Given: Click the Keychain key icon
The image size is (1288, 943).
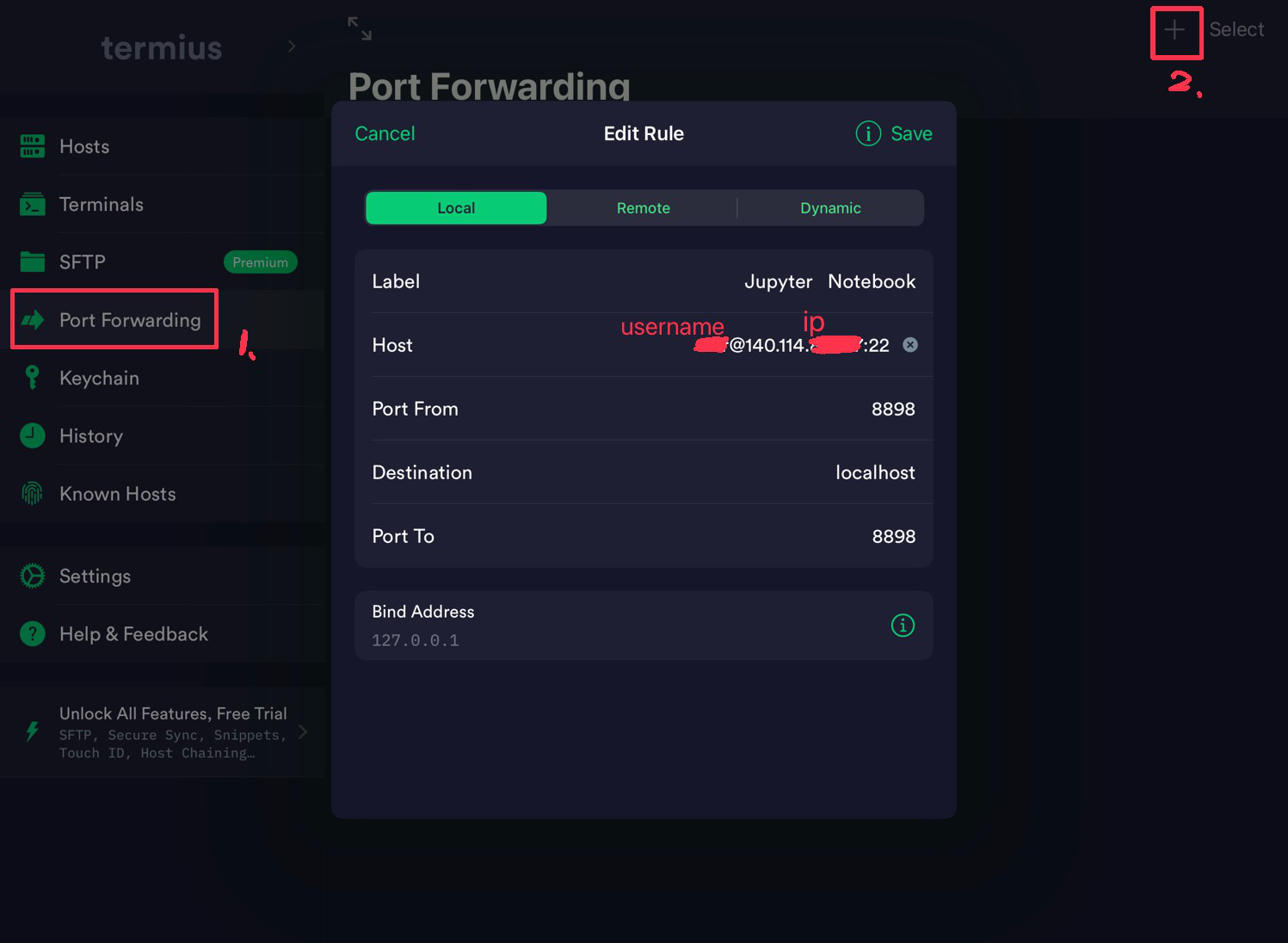Looking at the screenshot, I should tap(33, 378).
